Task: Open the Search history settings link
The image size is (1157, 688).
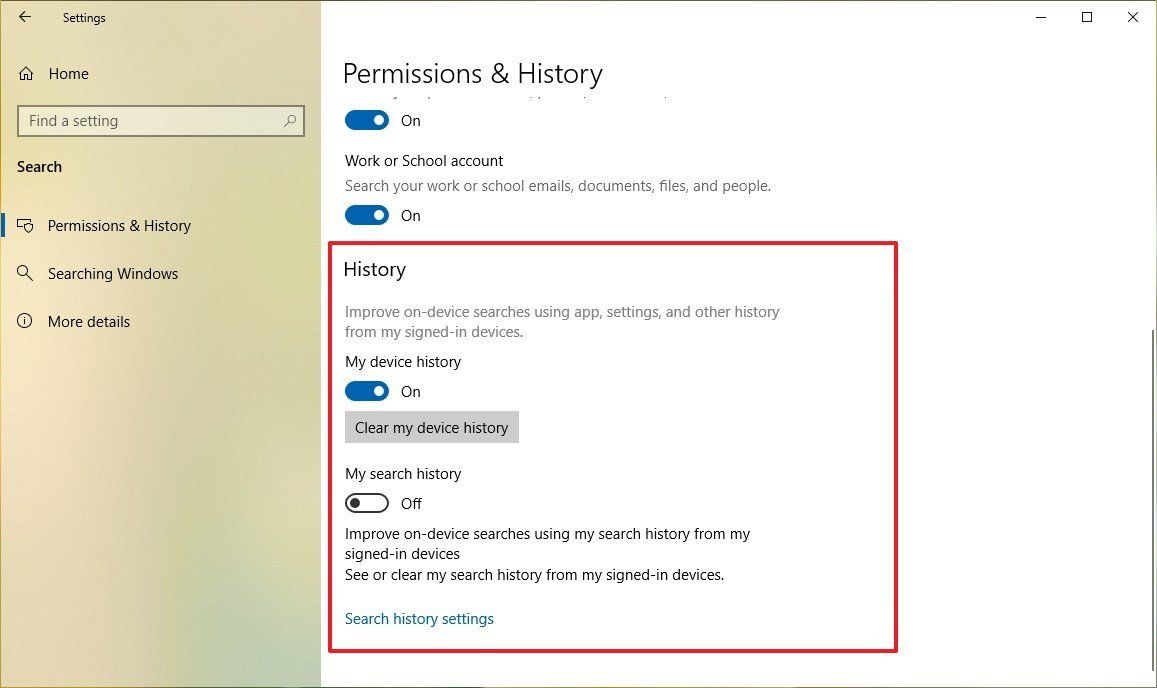Action: [x=419, y=618]
